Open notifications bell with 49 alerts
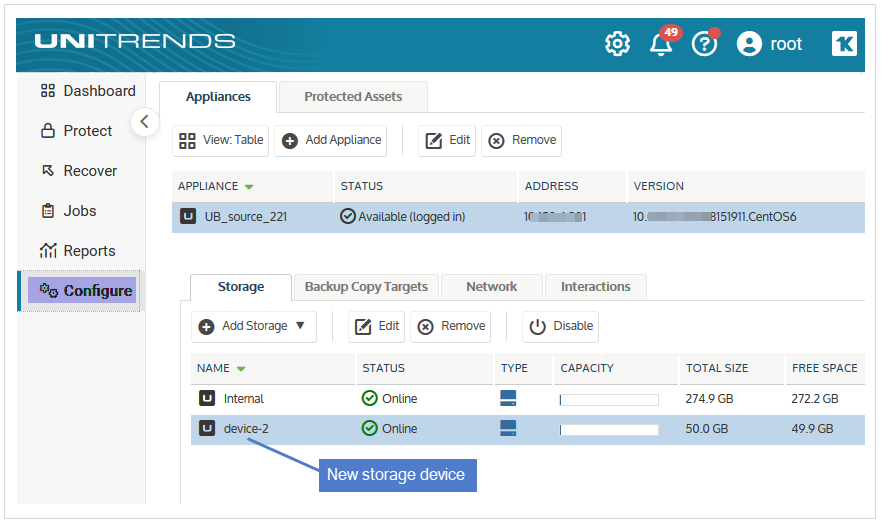This screenshot has height=532, width=892. tap(662, 43)
